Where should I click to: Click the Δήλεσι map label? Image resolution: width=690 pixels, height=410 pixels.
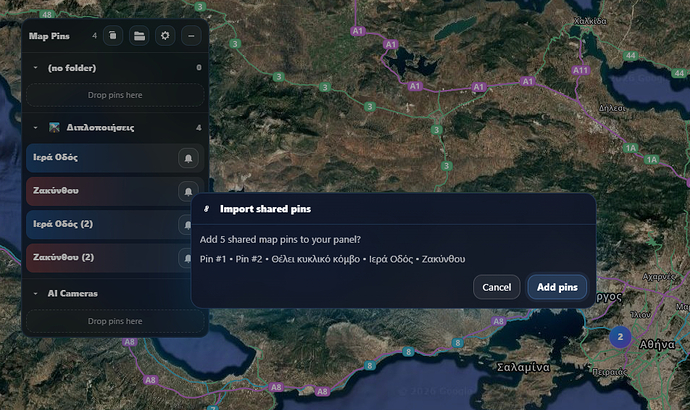click(x=612, y=108)
